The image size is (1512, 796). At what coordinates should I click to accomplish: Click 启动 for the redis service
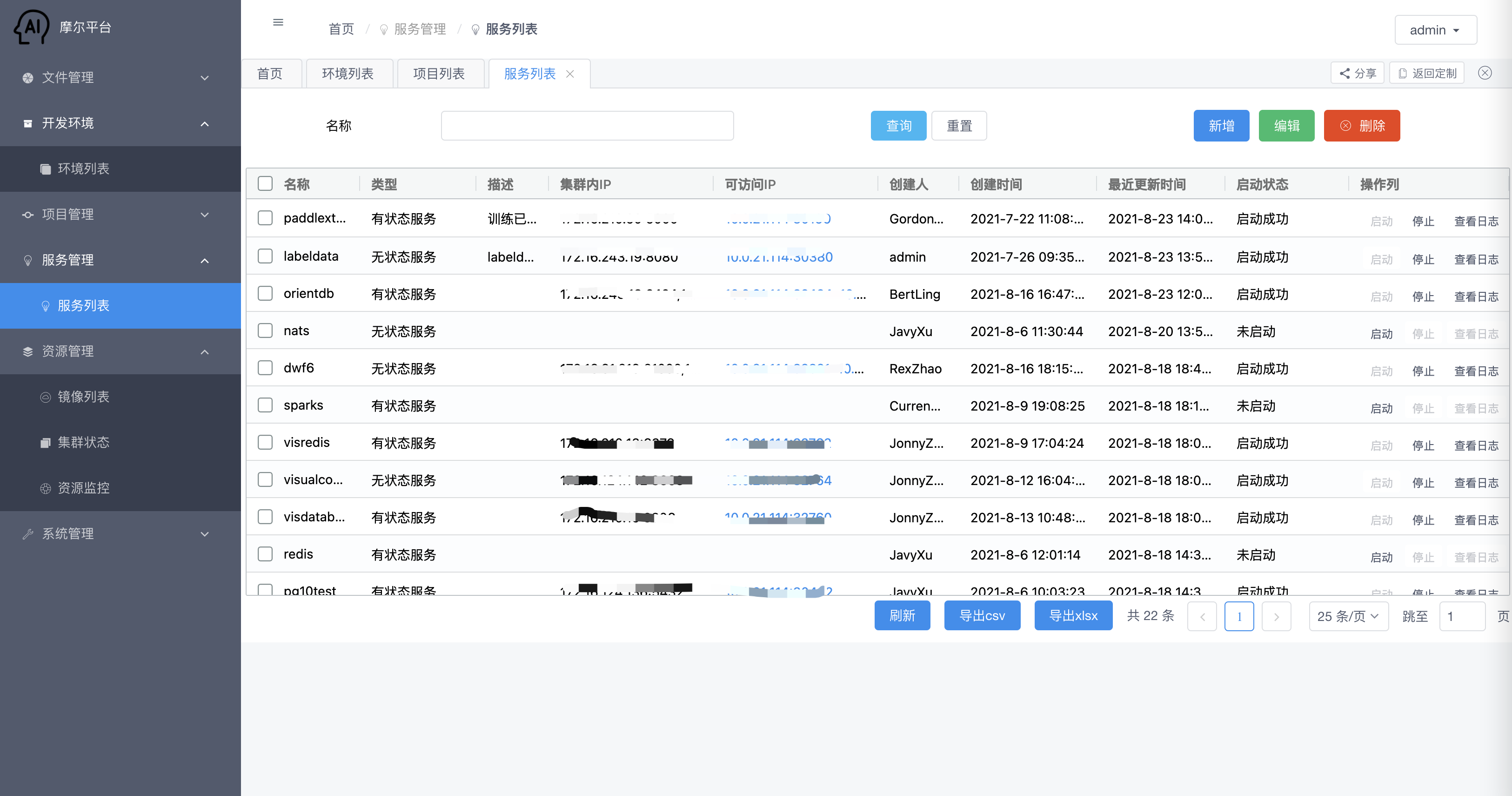pos(1381,557)
